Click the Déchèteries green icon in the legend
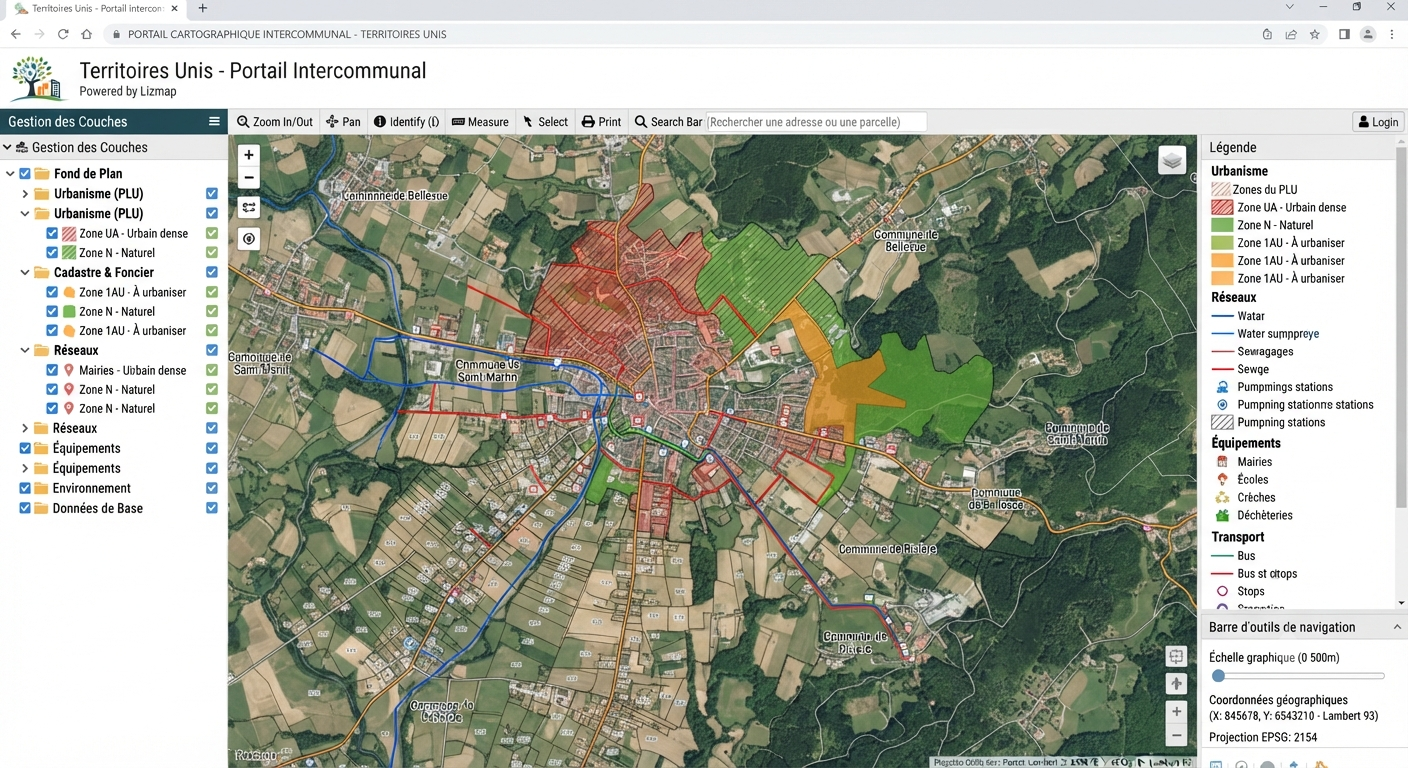 tap(1222, 515)
